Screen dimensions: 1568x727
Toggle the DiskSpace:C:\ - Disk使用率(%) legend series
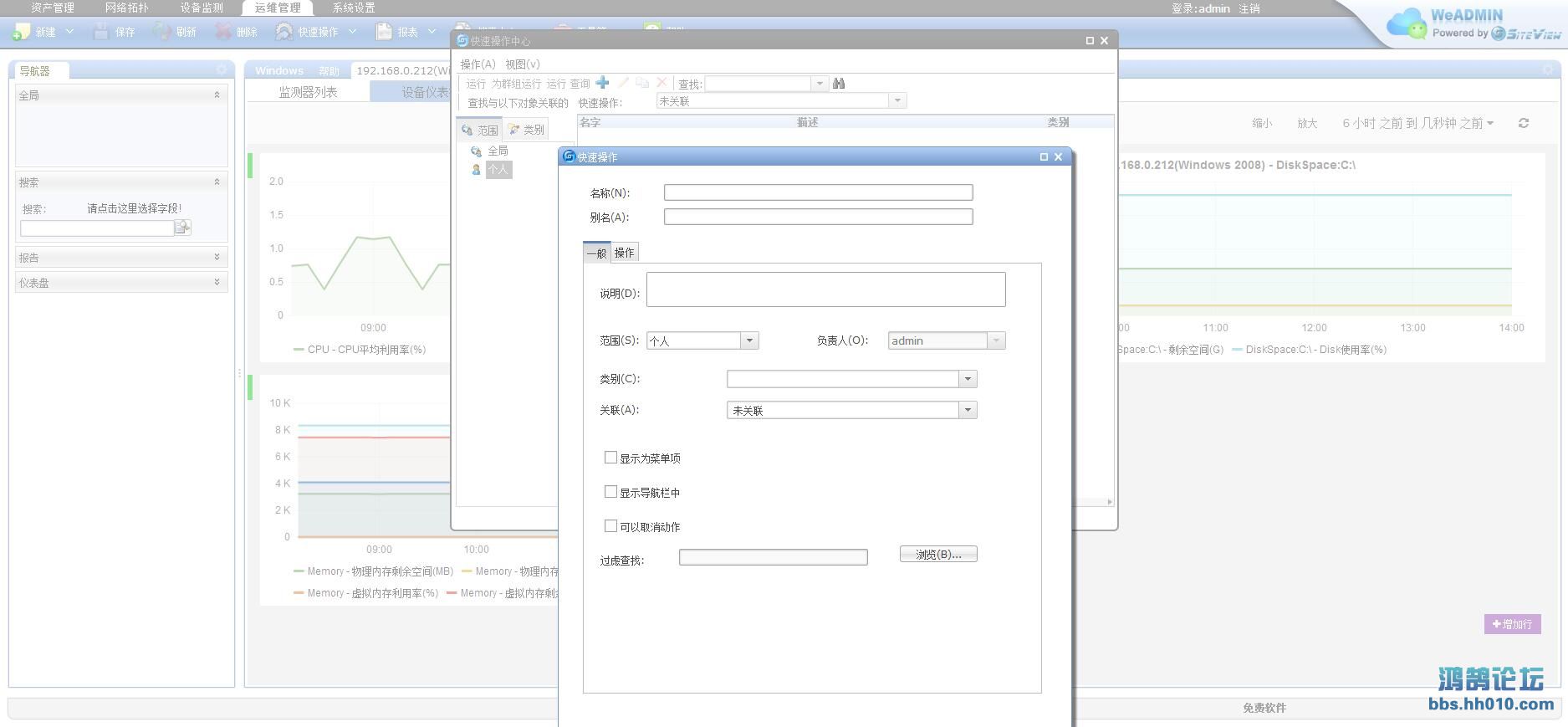1310,350
